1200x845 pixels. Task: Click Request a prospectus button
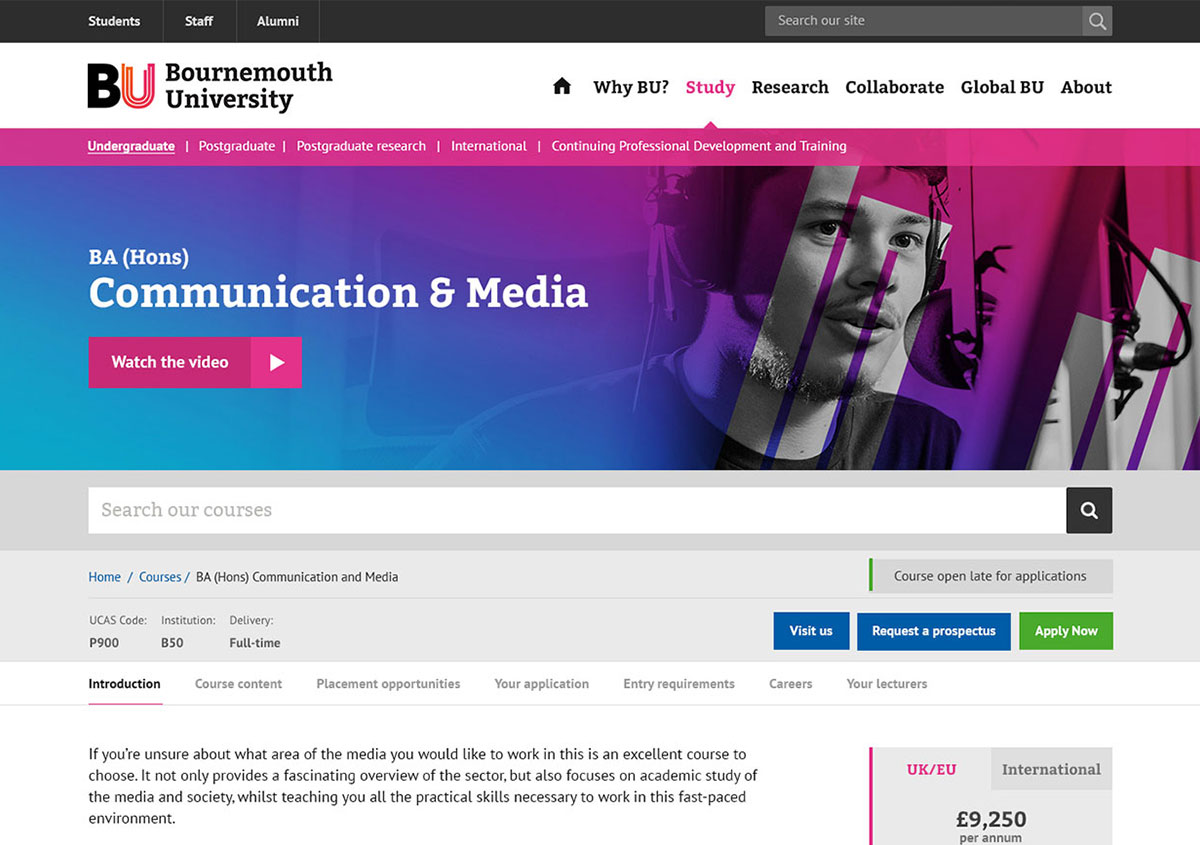point(933,631)
